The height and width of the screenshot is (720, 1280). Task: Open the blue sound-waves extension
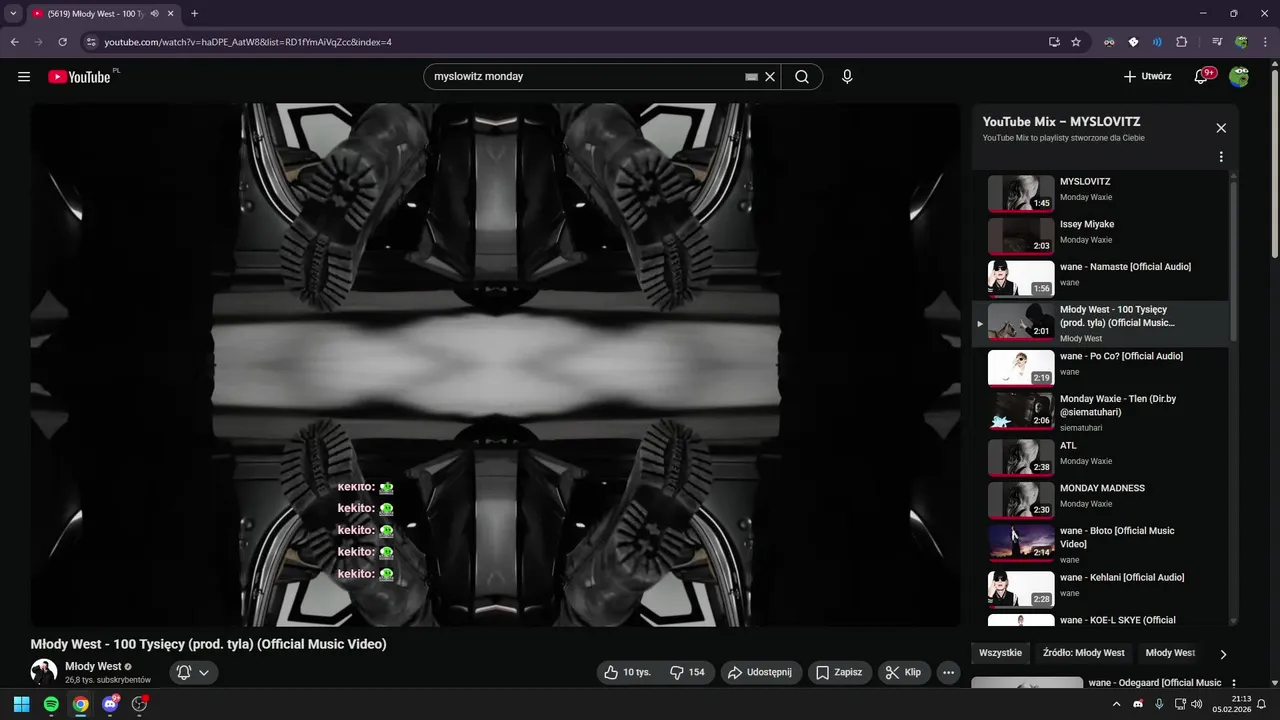pos(1157,42)
